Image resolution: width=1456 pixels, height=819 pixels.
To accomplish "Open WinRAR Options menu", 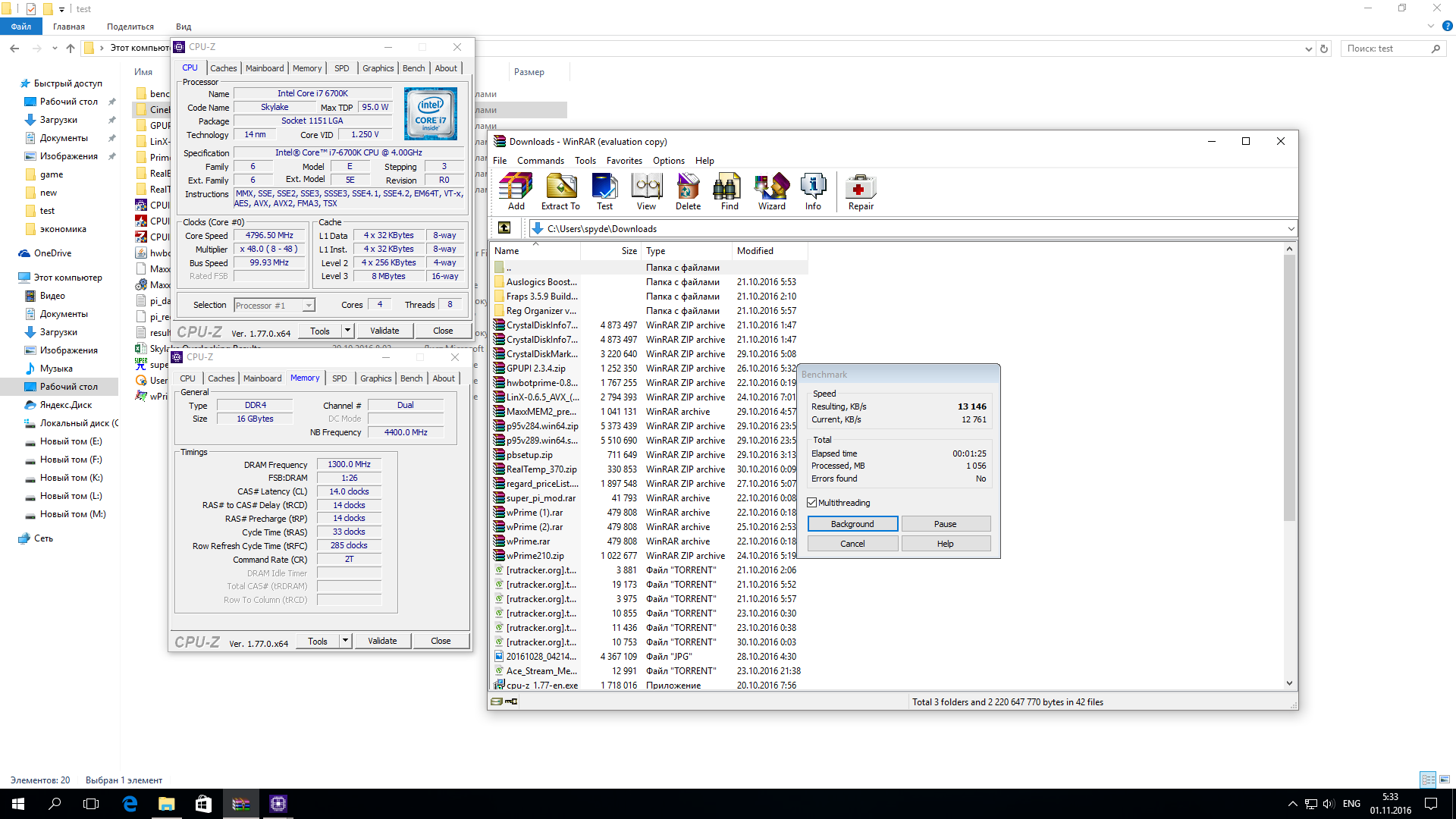I will coord(668,161).
